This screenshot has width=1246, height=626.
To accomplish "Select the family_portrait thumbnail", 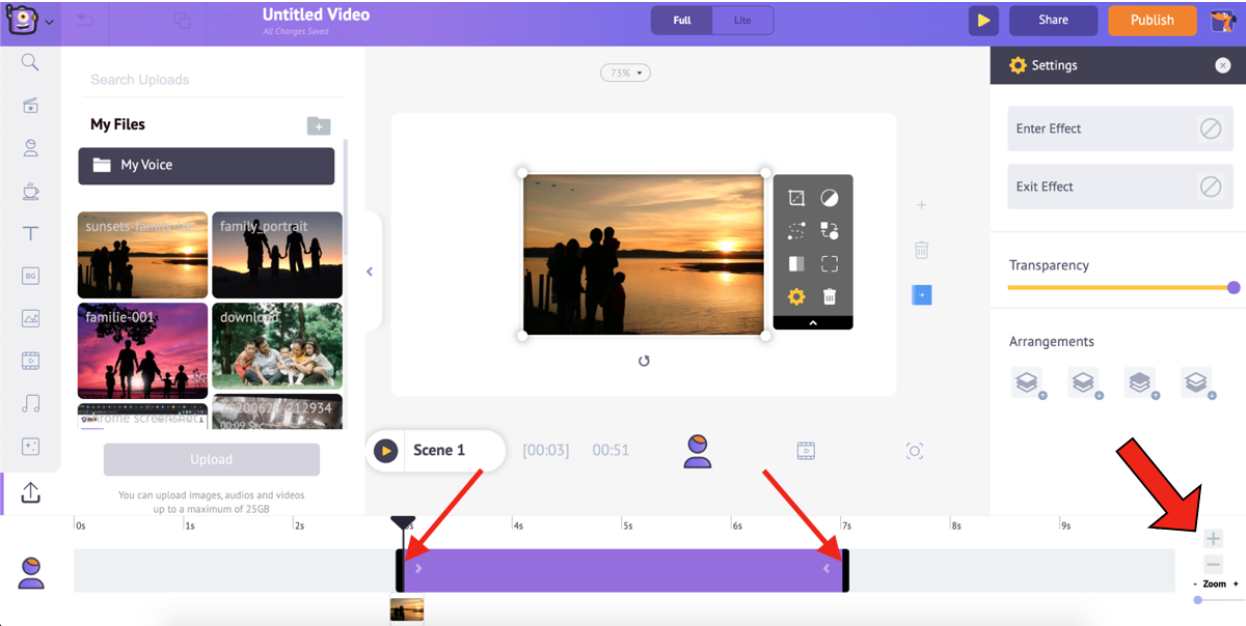I will tap(277, 255).
